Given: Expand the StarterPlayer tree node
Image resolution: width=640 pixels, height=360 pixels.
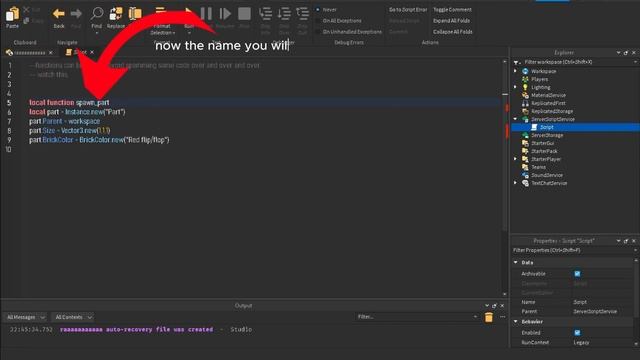Looking at the screenshot, I should [x=516, y=159].
